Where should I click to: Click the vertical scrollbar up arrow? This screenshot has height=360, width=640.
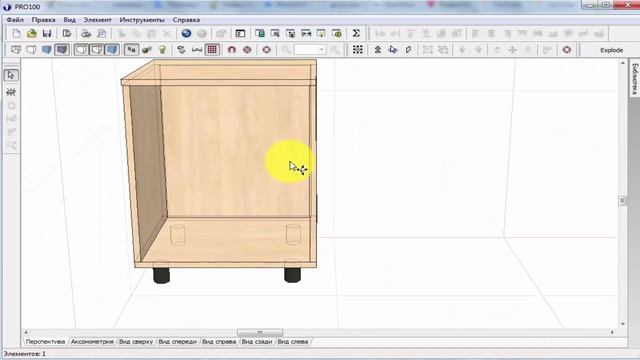point(622,63)
